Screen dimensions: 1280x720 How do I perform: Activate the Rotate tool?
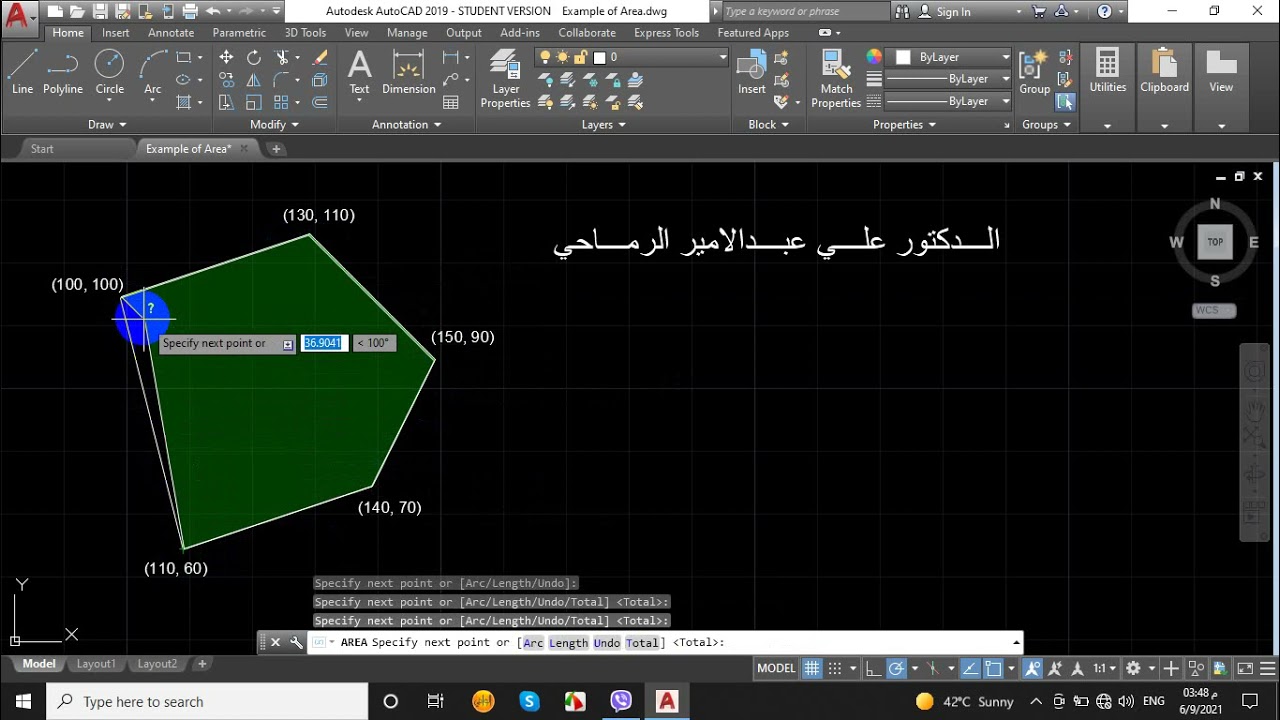pyautogui.click(x=254, y=58)
